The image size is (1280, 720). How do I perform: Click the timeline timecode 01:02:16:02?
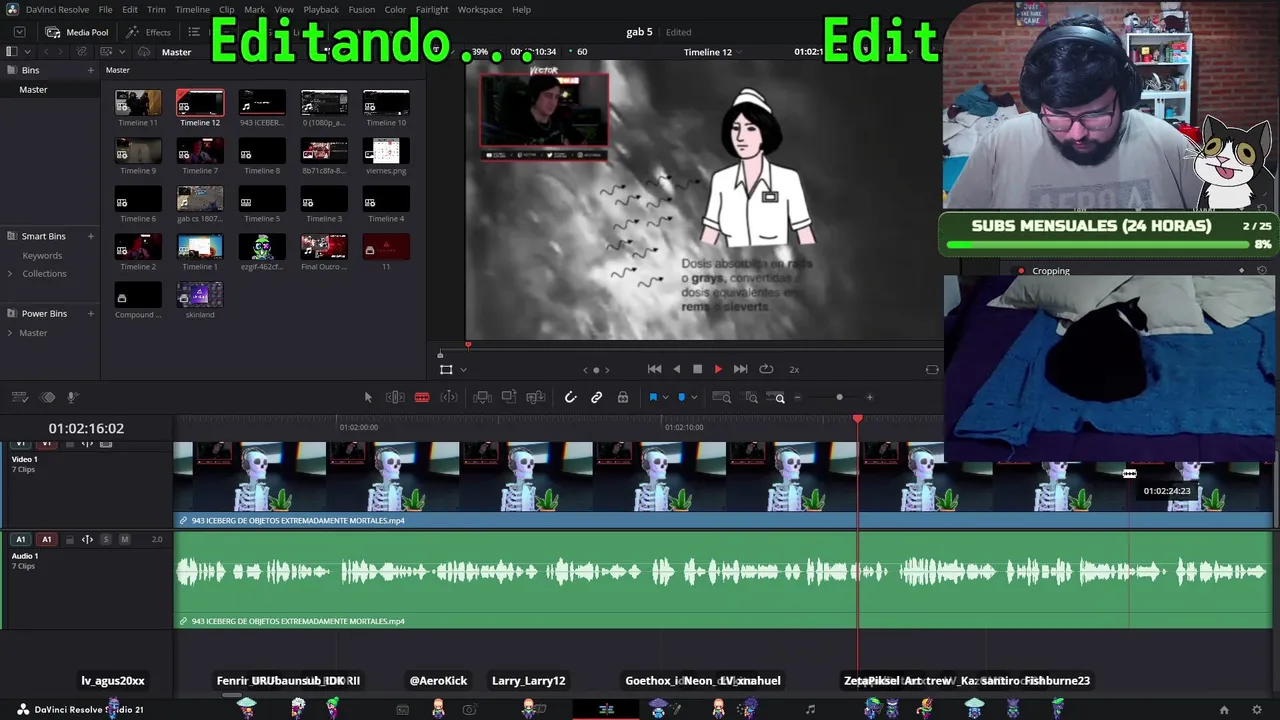pos(86,428)
